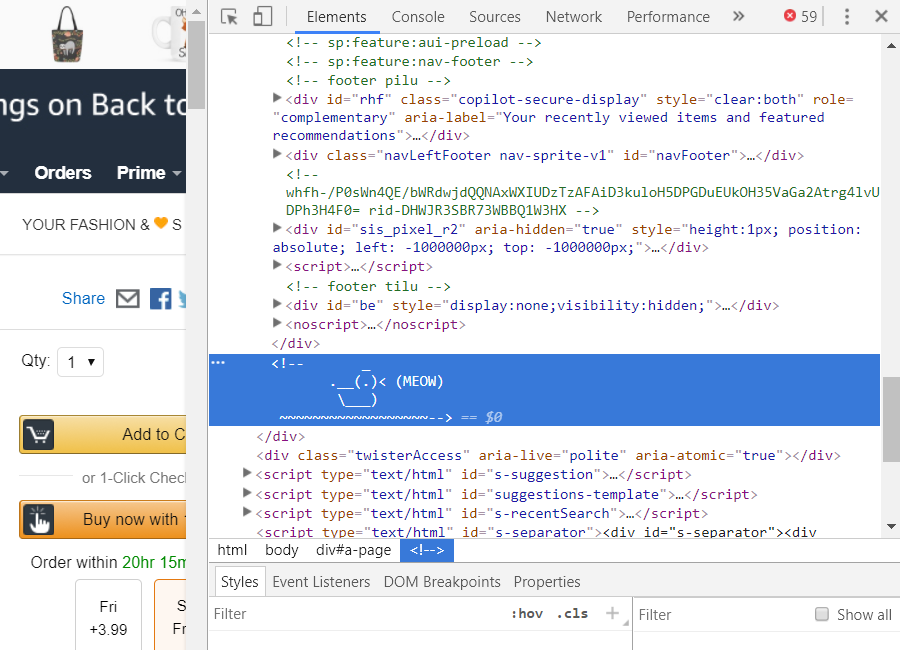Screen dimensions: 900x650
Task: Toggle the :hov element state panel
Action: 526,613
